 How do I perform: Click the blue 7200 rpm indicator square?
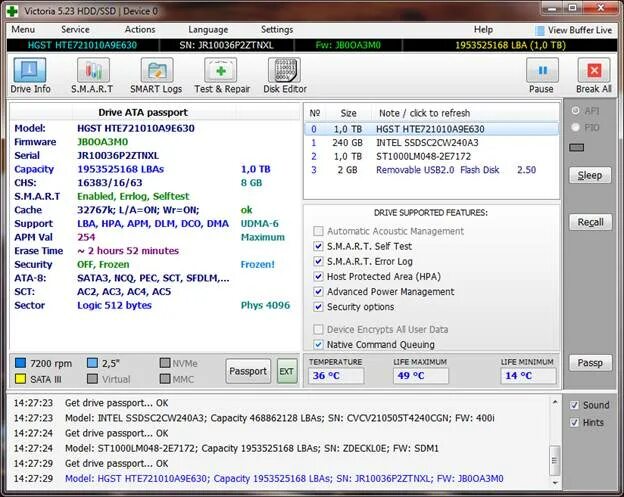(20, 363)
